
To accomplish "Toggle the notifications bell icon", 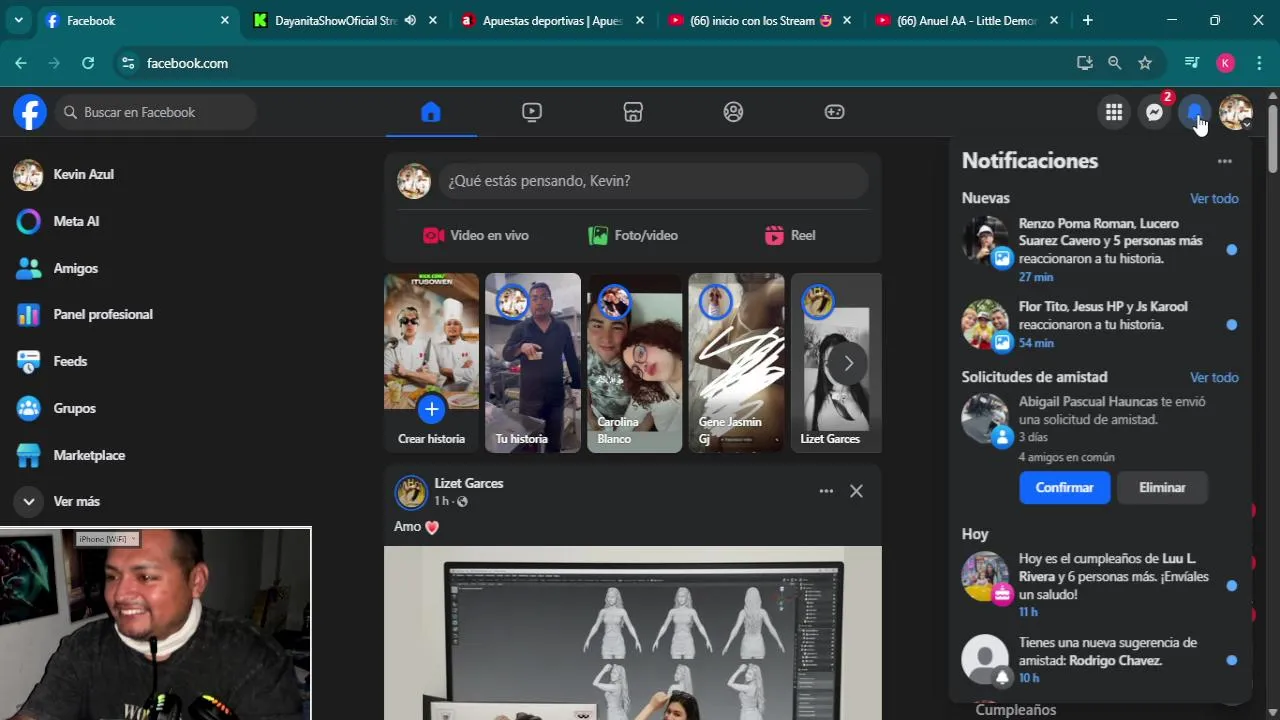I will coord(1195,112).
